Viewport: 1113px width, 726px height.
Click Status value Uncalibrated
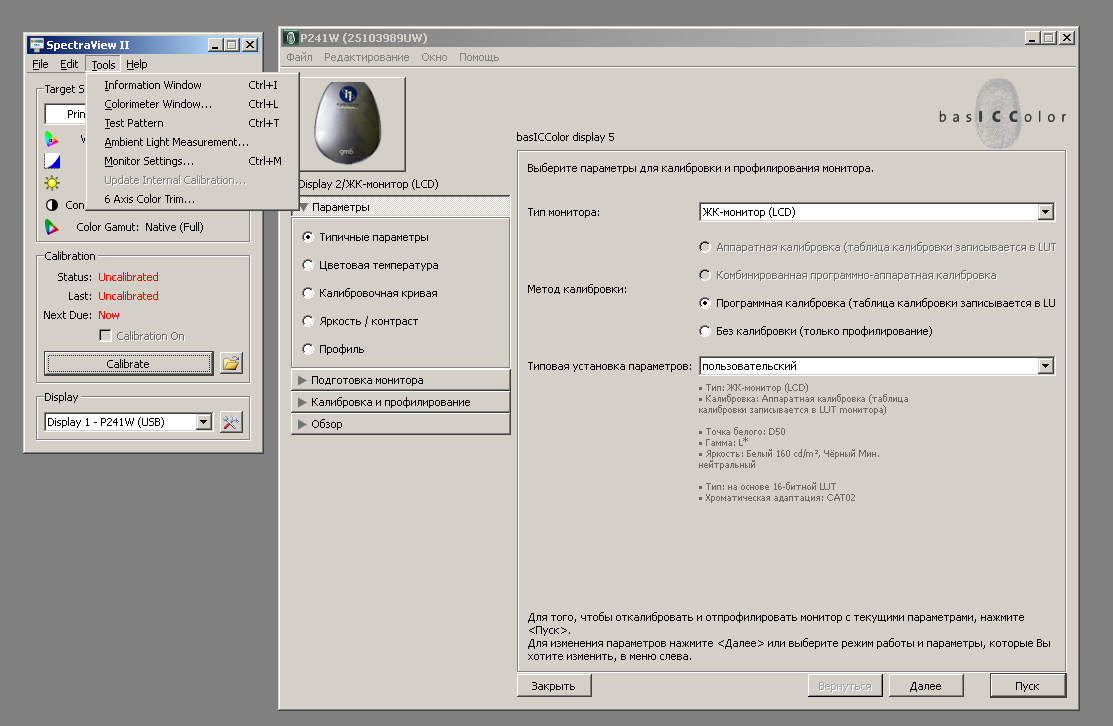click(x=128, y=277)
